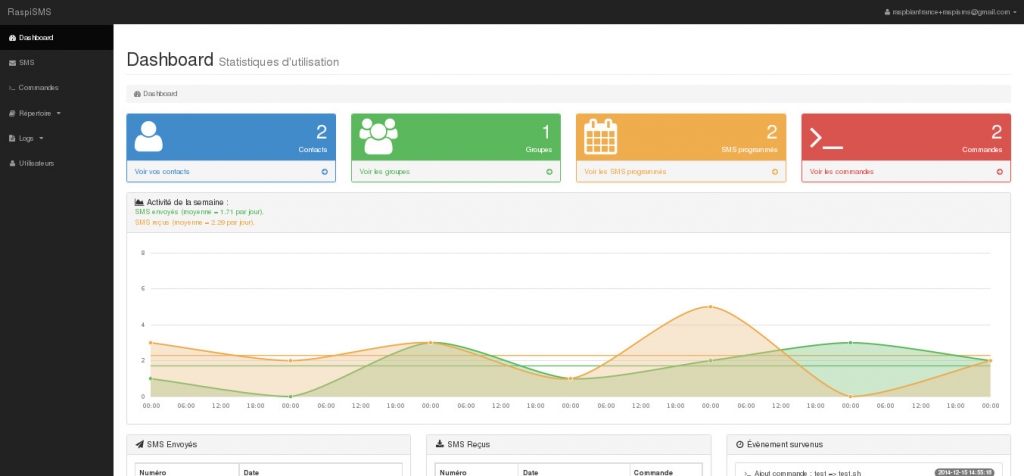Click the paper plane icon beside SMS Envoyés
This screenshot has height=476, width=1024.
click(x=139, y=444)
